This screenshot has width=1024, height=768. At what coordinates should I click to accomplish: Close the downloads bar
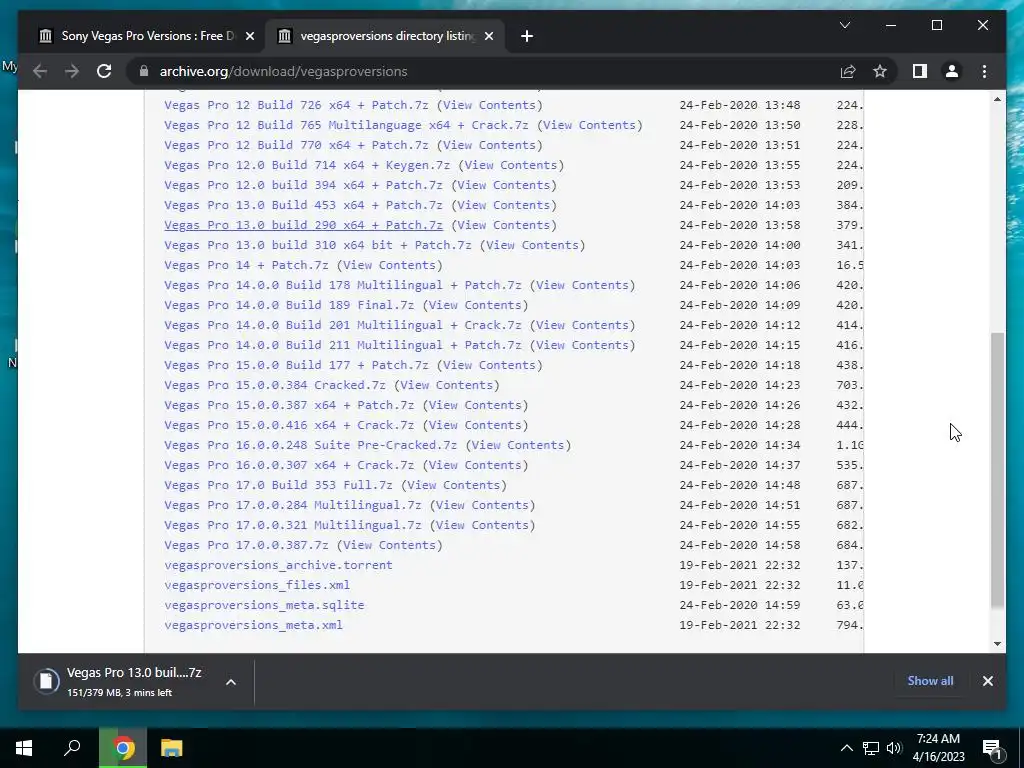987,680
